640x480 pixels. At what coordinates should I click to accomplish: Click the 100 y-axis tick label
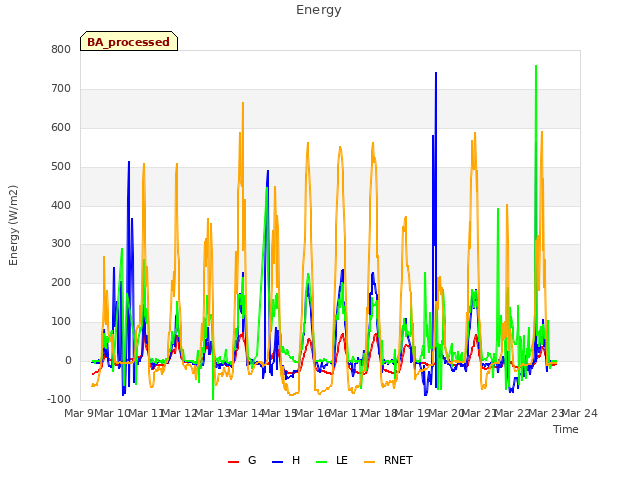61,322
